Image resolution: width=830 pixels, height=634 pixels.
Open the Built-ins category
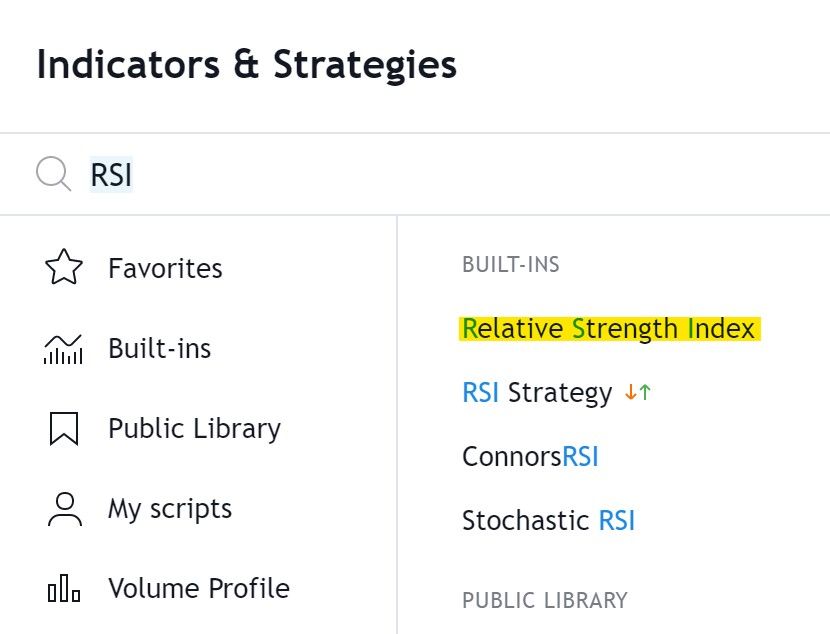coord(160,348)
